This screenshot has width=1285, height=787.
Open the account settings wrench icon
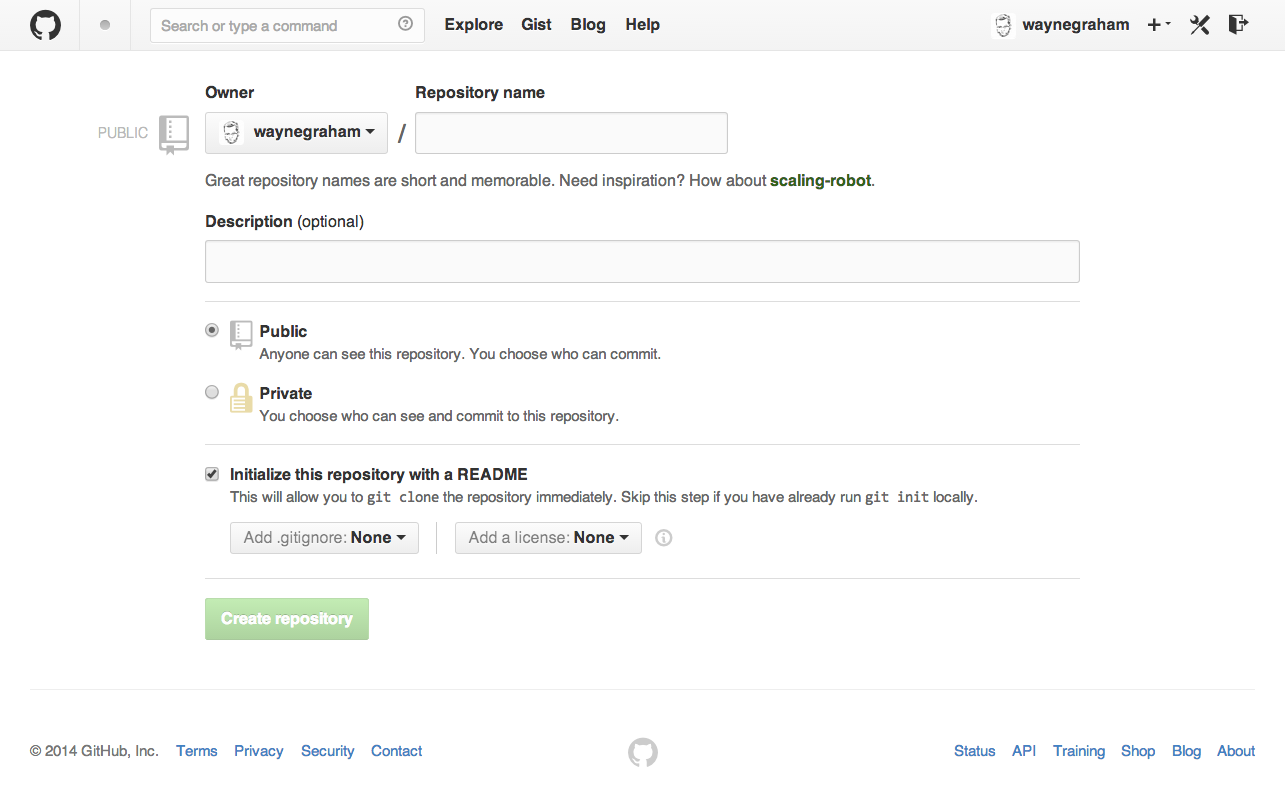(x=1199, y=24)
